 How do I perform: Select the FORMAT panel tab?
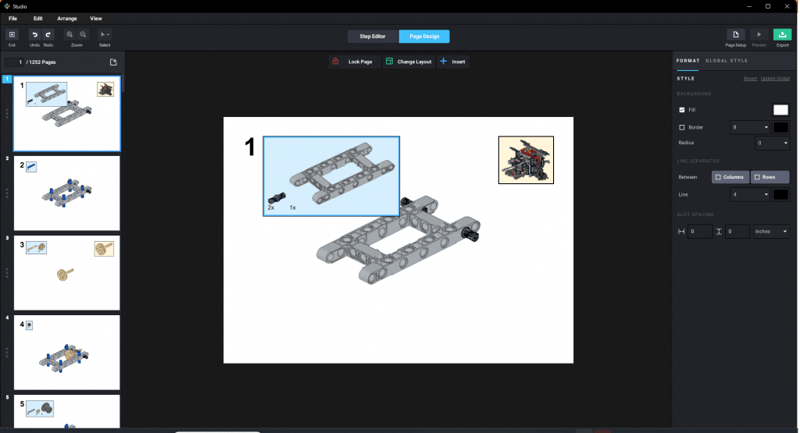[x=688, y=61]
